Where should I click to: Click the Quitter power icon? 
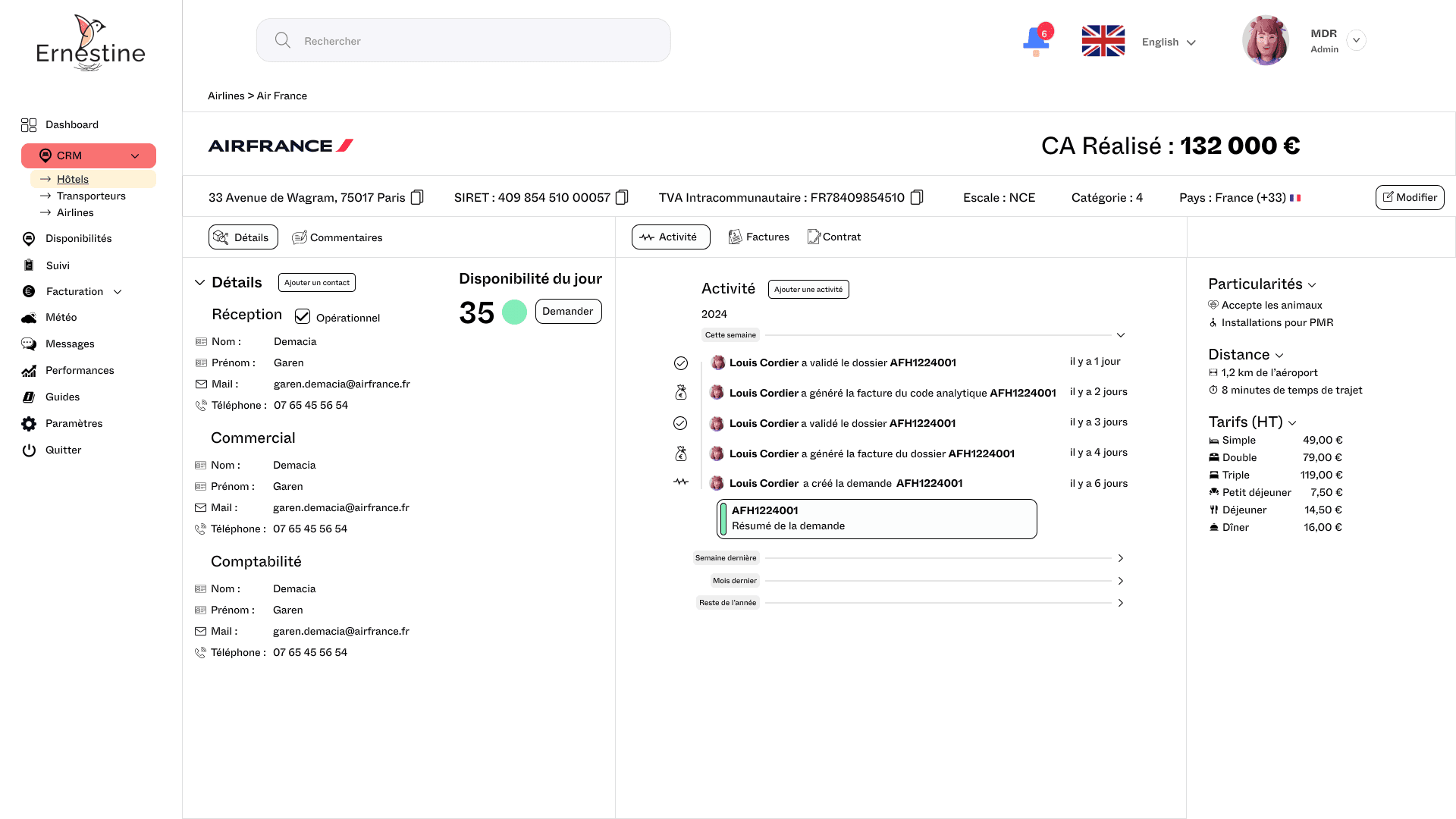[x=29, y=450]
